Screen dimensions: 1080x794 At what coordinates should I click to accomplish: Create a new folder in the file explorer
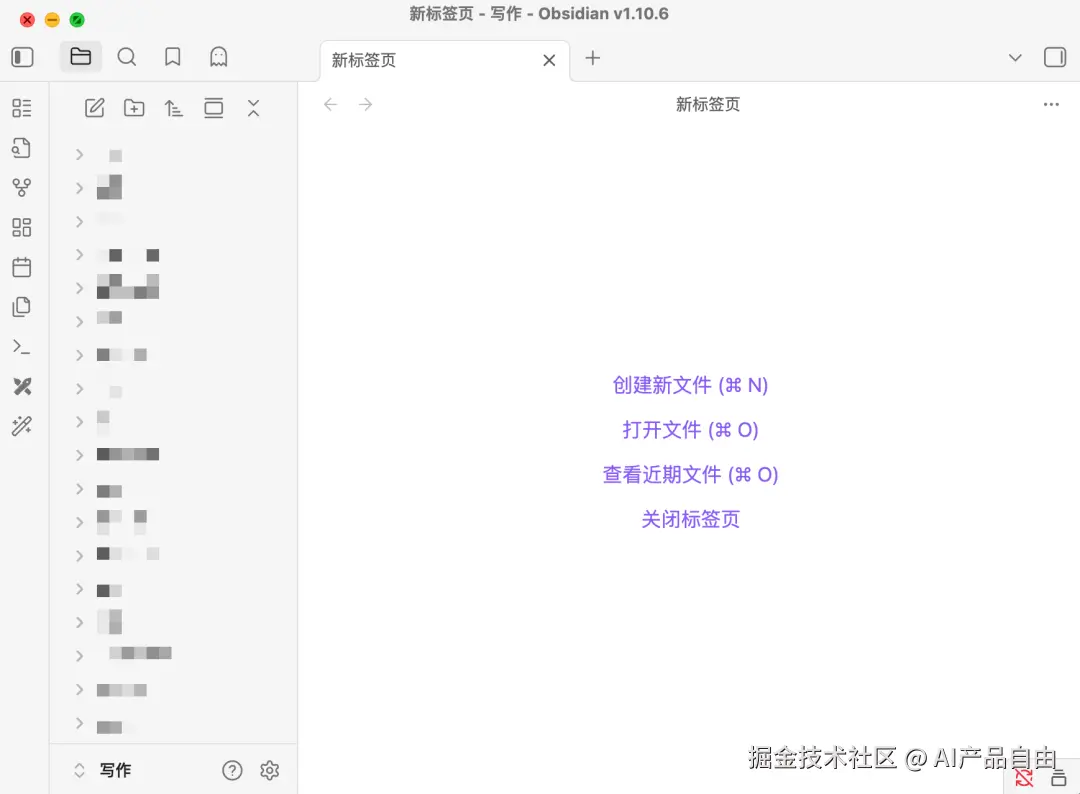coord(134,108)
